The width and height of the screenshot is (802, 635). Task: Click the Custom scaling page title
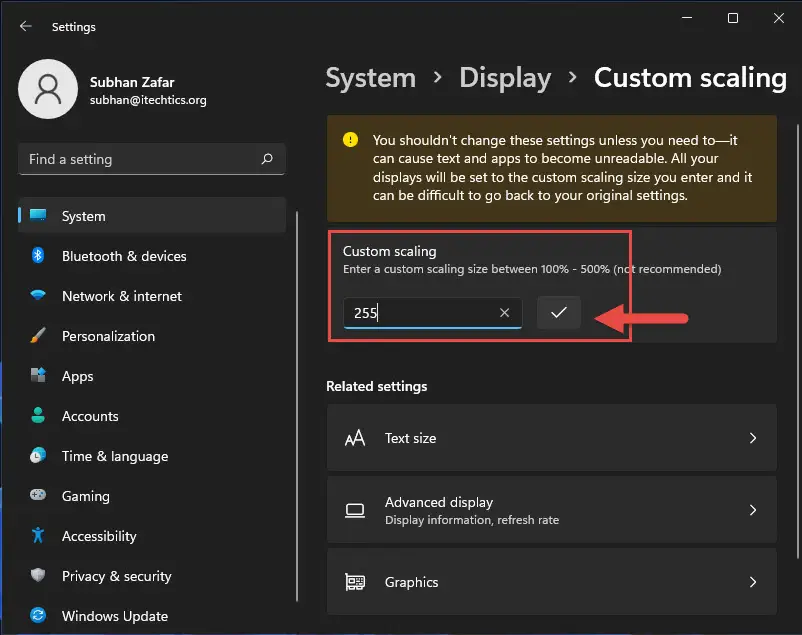pyautogui.click(x=690, y=78)
